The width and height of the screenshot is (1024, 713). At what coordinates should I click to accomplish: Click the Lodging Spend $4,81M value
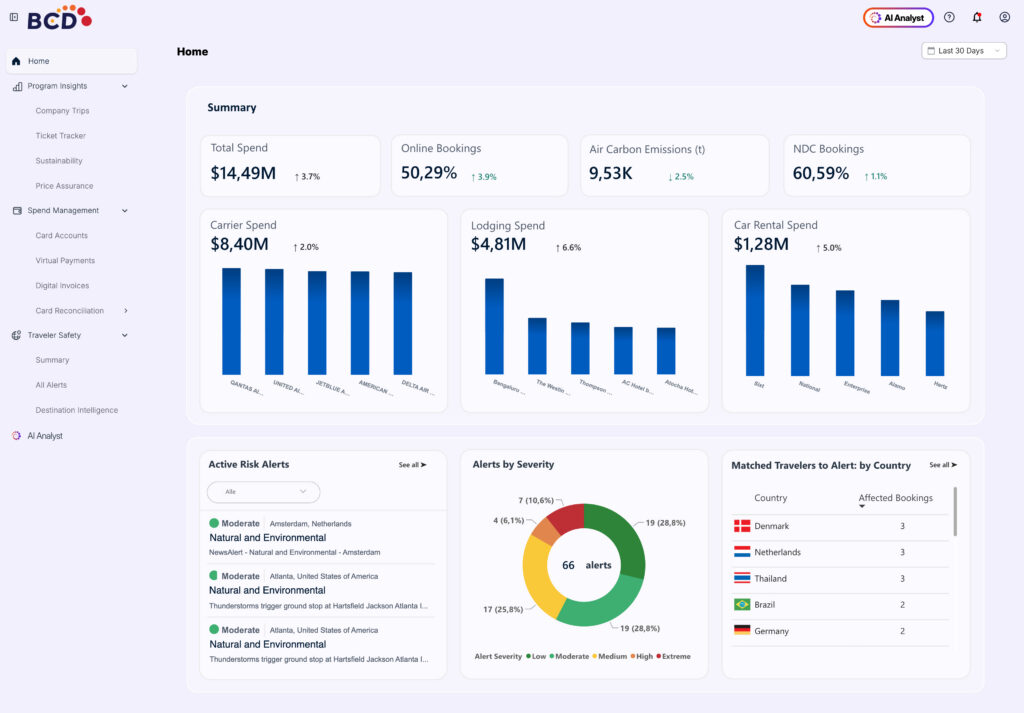point(498,244)
